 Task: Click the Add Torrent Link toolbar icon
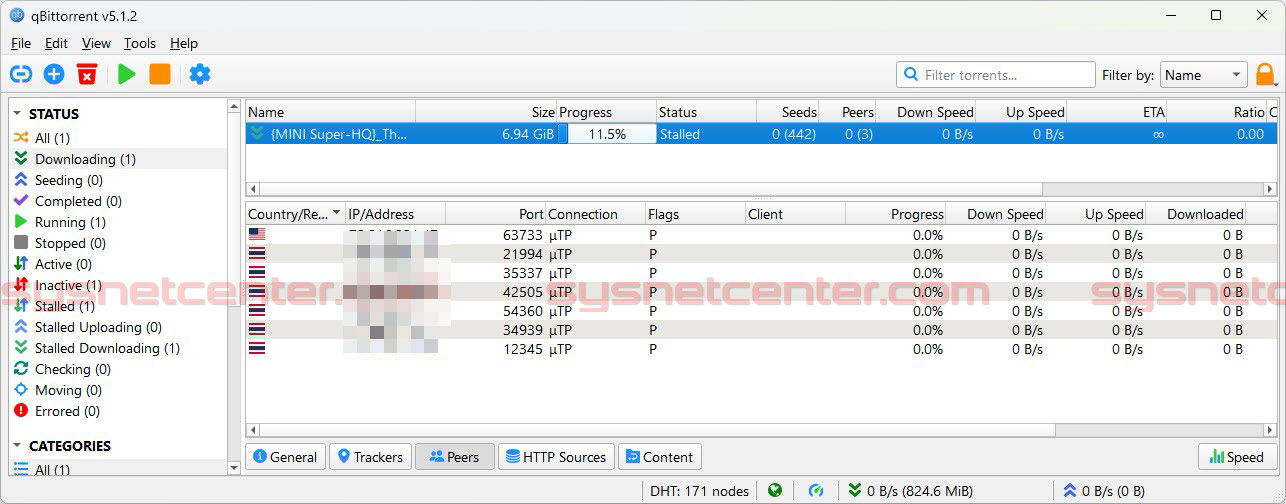21,74
